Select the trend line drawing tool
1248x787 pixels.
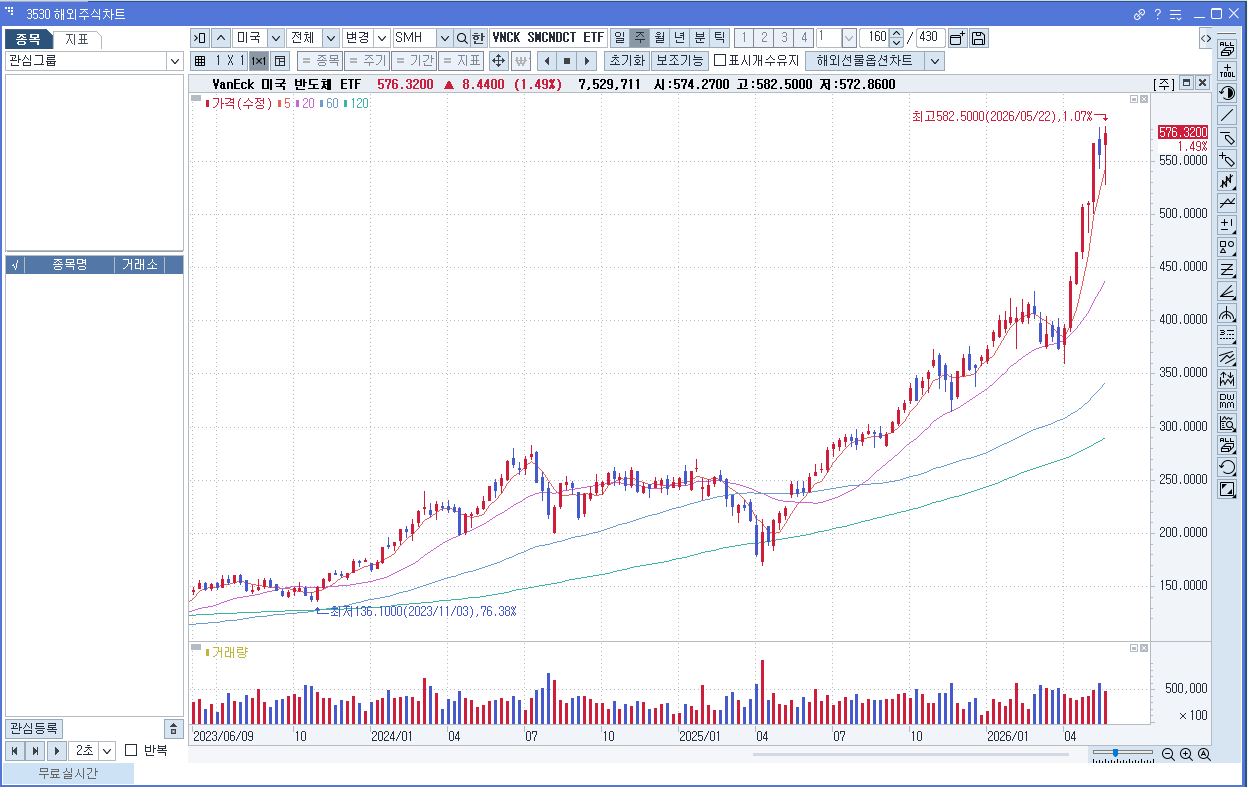1227,115
